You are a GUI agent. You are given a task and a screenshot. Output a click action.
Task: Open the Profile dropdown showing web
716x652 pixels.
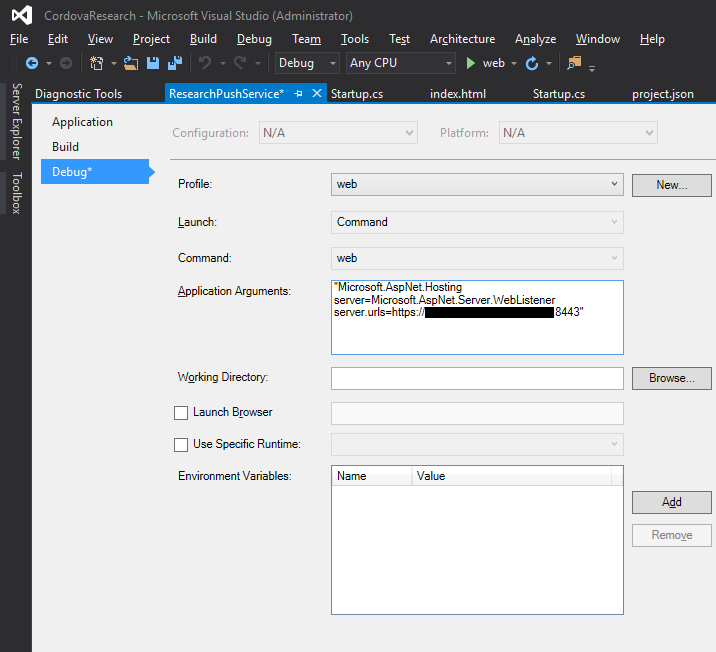(477, 185)
